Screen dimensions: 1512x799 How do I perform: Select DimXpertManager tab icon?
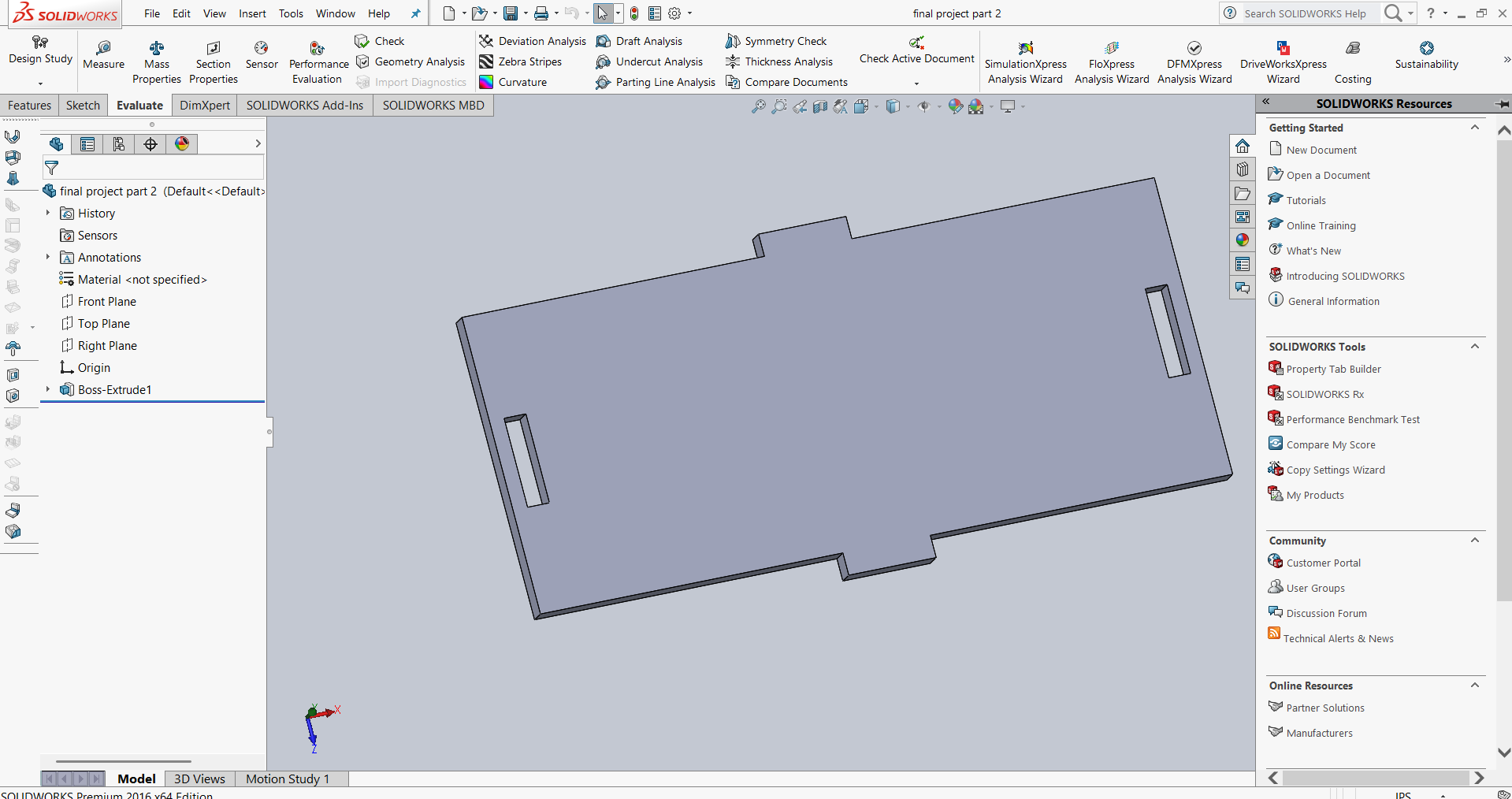[x=150, y=143]
